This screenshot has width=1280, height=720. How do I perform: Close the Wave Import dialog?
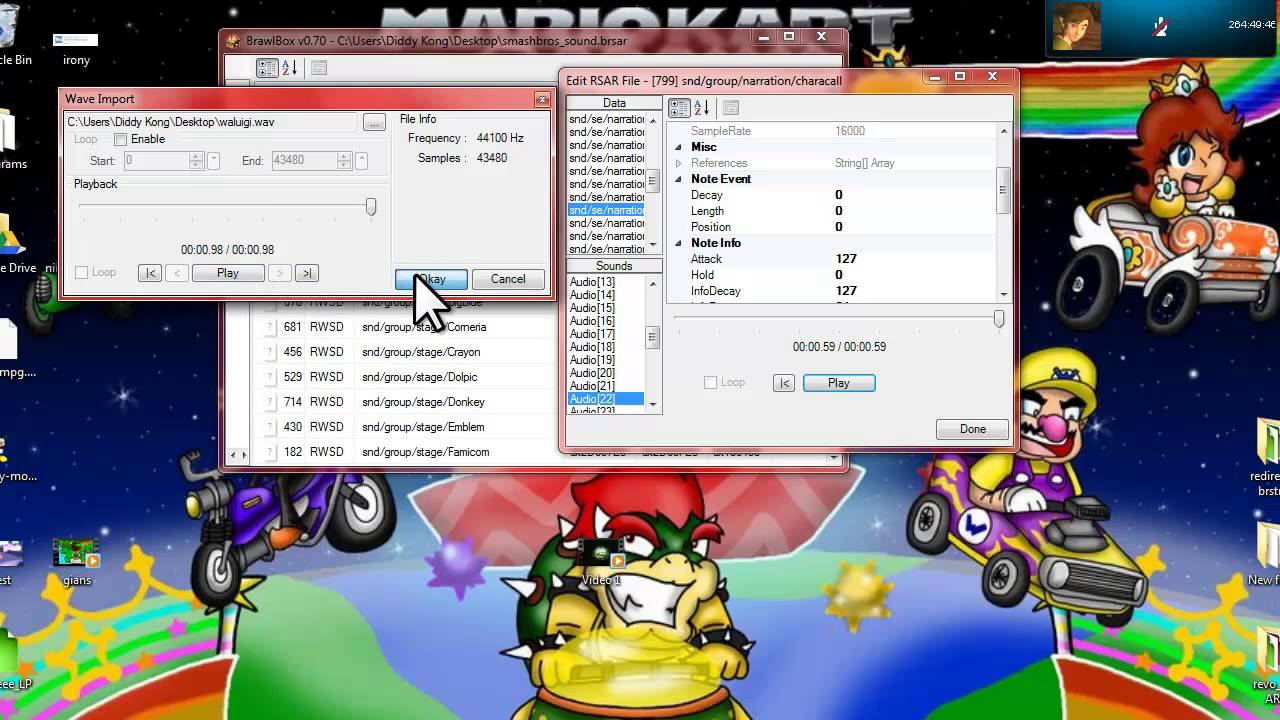pyautogui.click(x=542, y=99)
